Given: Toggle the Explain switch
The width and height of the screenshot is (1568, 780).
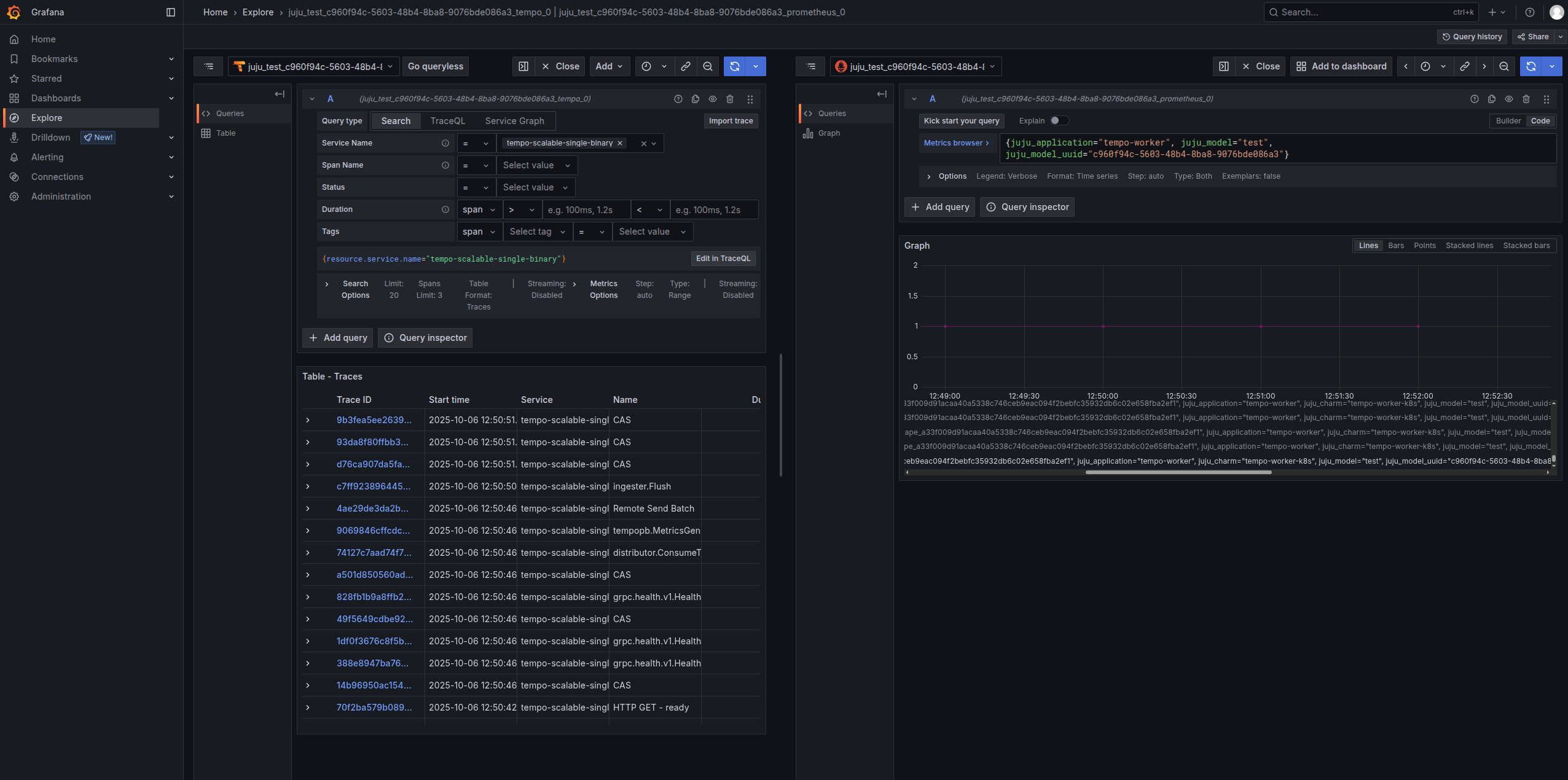Looking at the screenshot, I should tap(1059, 121).
